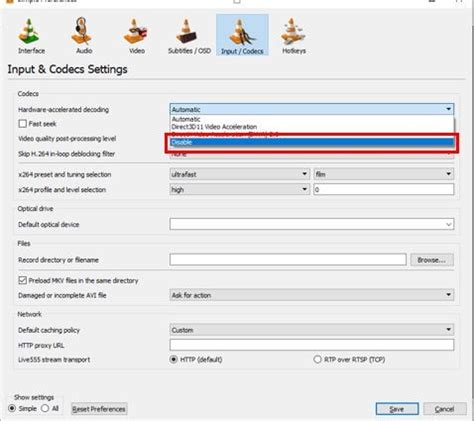Open the x264 preset ultrafast dropdown
Screen dimensions: 474x421
pyautogui.click(x=240, y=174)
